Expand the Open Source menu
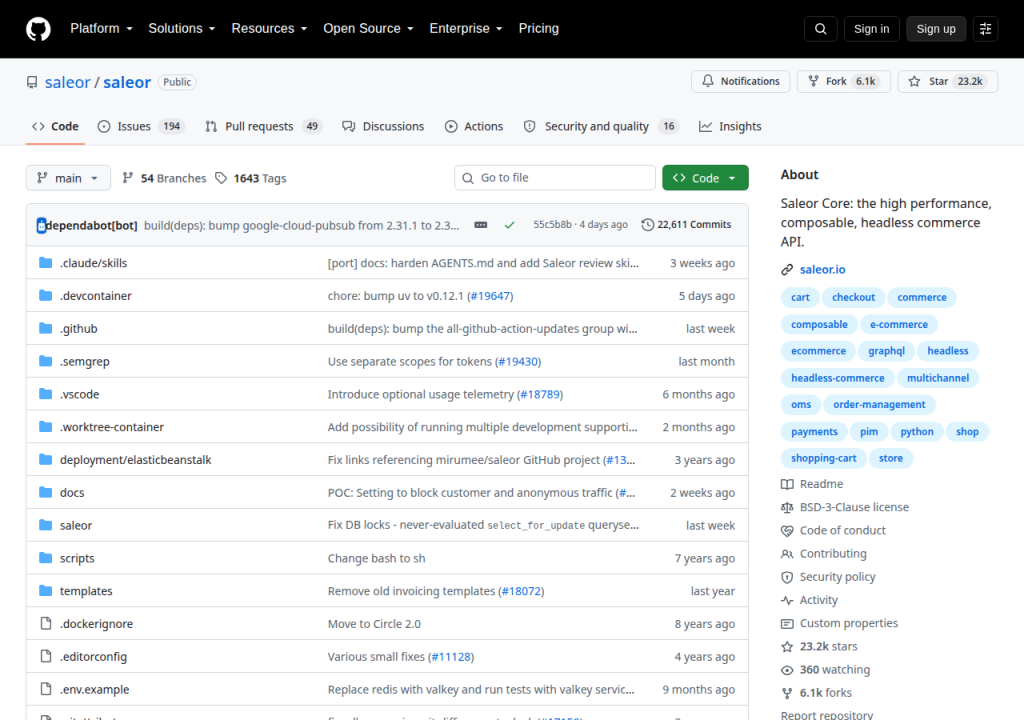This screenshot has width=1024, height=720. 368,29
